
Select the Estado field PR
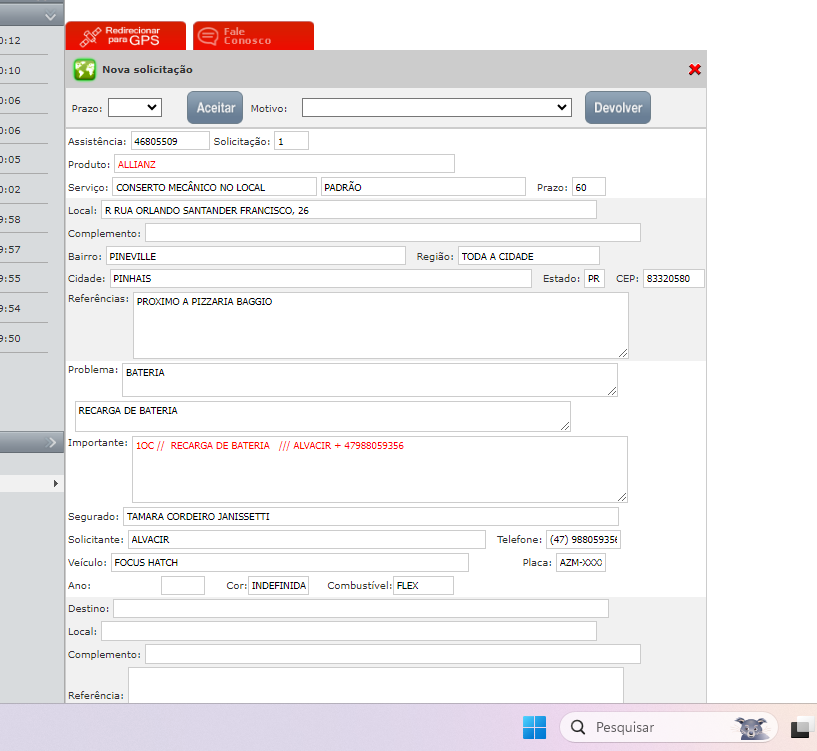click(594, 278)
